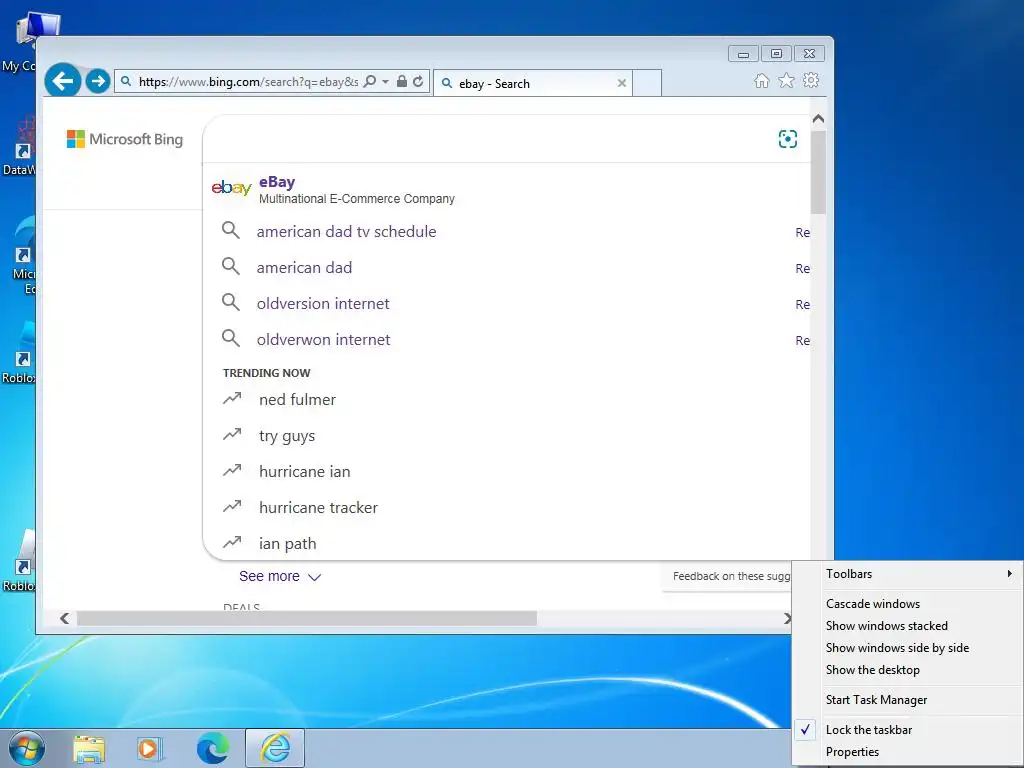1024x768 pixels.
Task: Click magnifier icon beside oldversion internet
Action: (x=231, y=302)
